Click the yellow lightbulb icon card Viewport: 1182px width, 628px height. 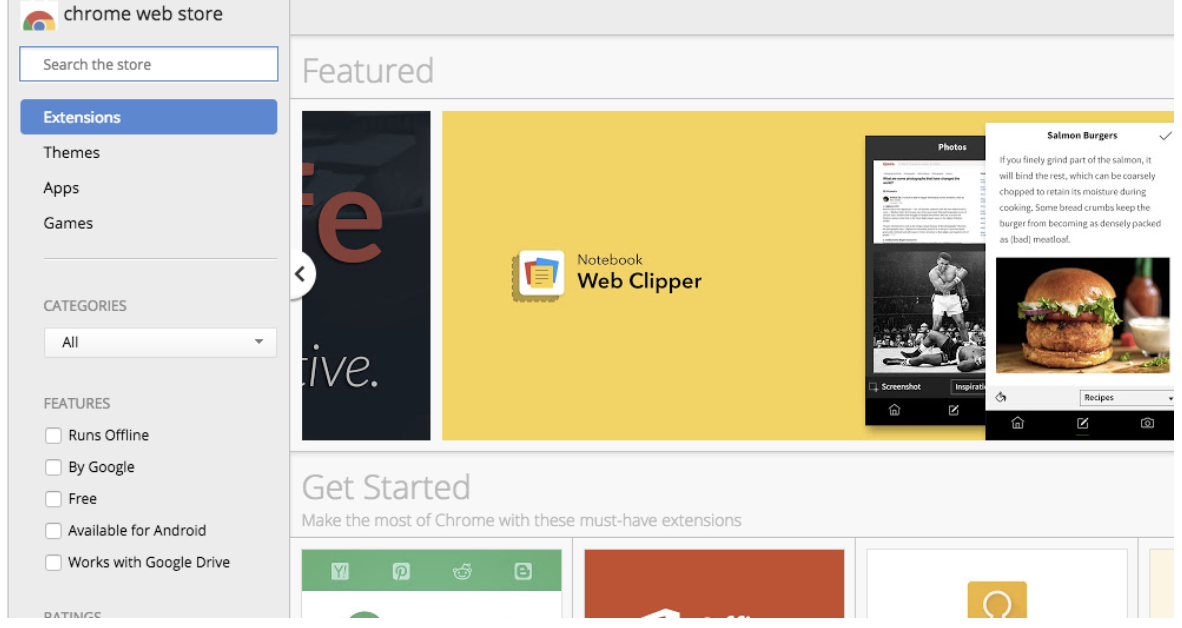[x=997, y=585]
